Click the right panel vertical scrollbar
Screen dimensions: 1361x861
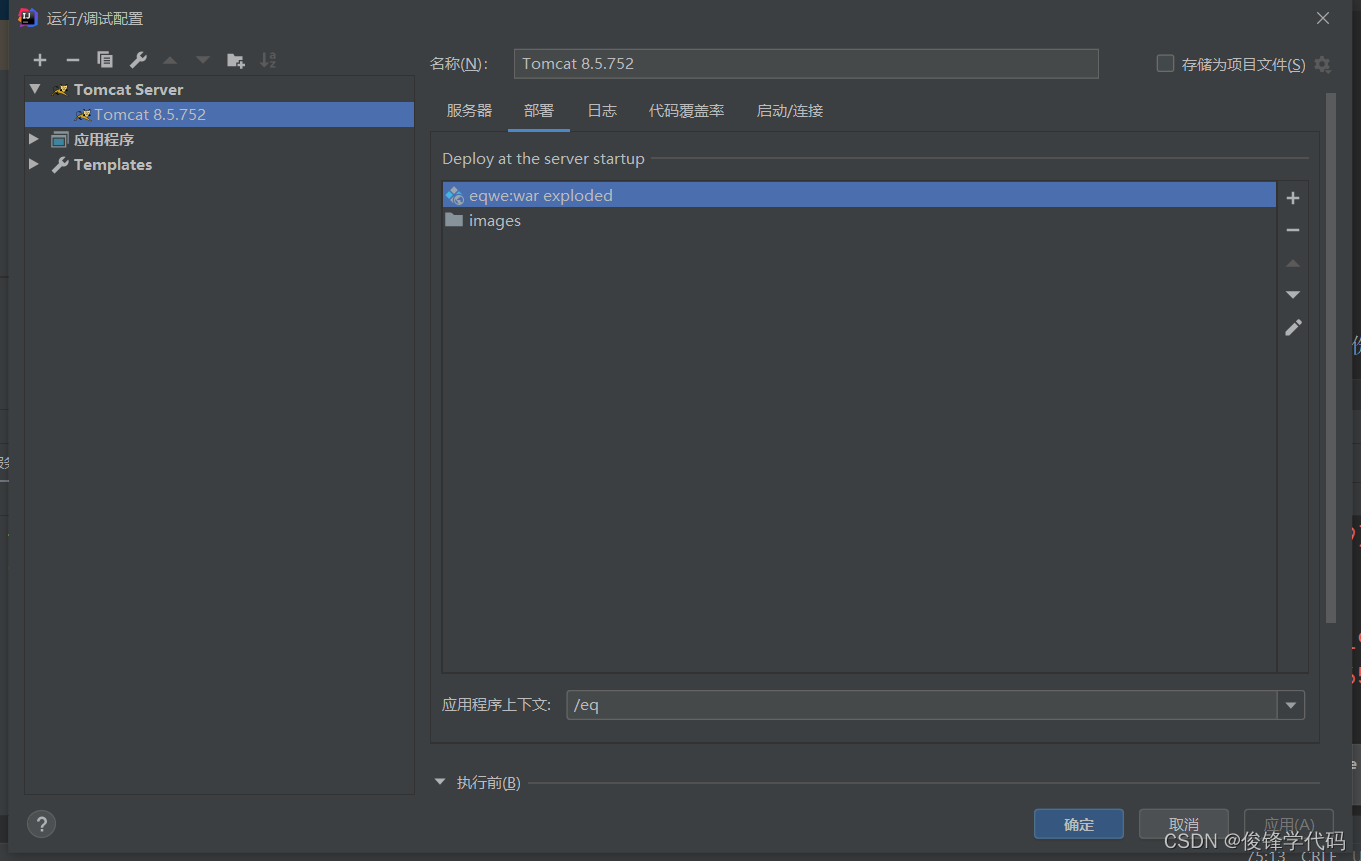click(1331, 358)
